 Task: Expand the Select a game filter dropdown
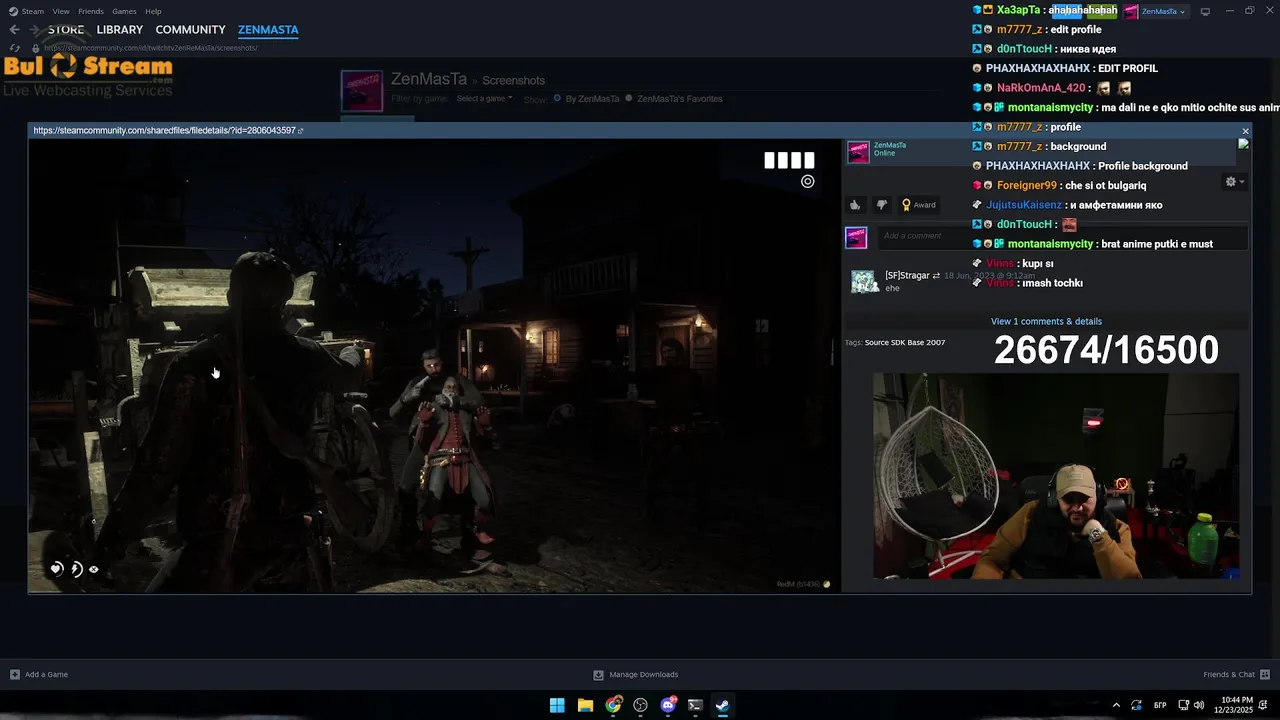(x=484, y=98)
